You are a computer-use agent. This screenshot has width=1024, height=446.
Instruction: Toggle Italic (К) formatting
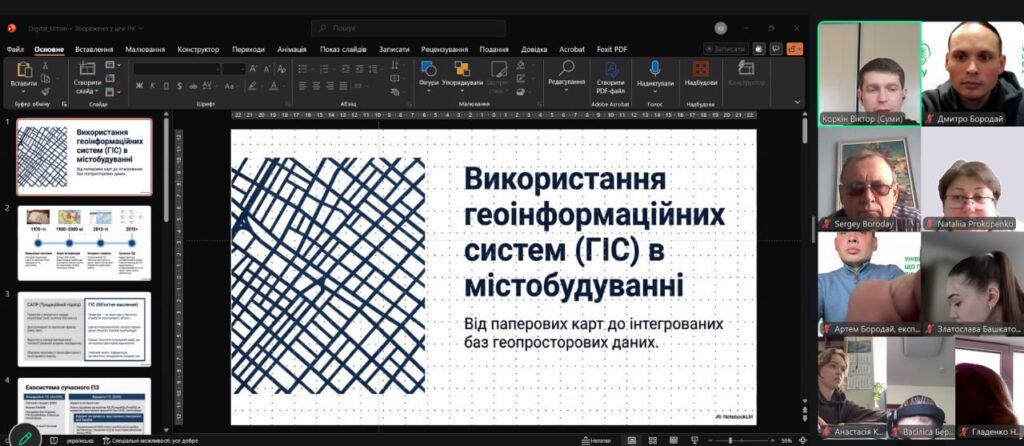click(x=153, y=86)
